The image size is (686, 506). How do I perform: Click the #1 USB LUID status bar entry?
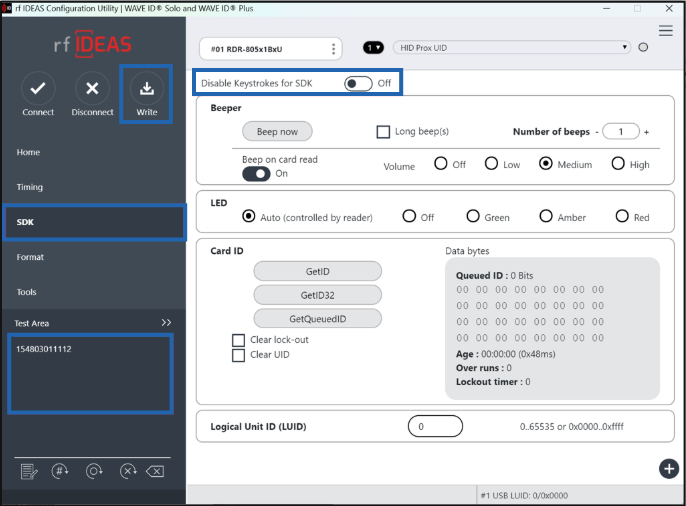pyautogui.click(x=524, y=496)
